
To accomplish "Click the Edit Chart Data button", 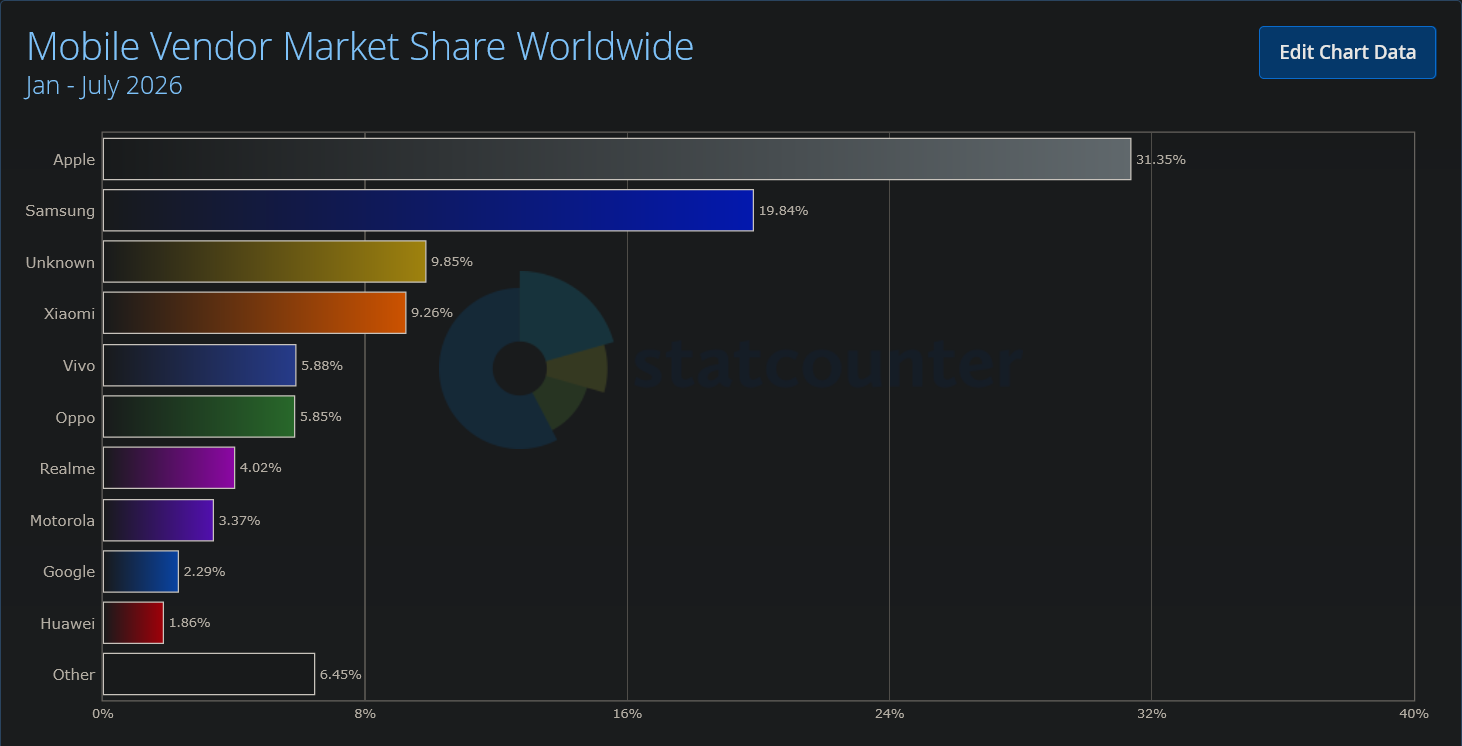I will [1347, 52].
